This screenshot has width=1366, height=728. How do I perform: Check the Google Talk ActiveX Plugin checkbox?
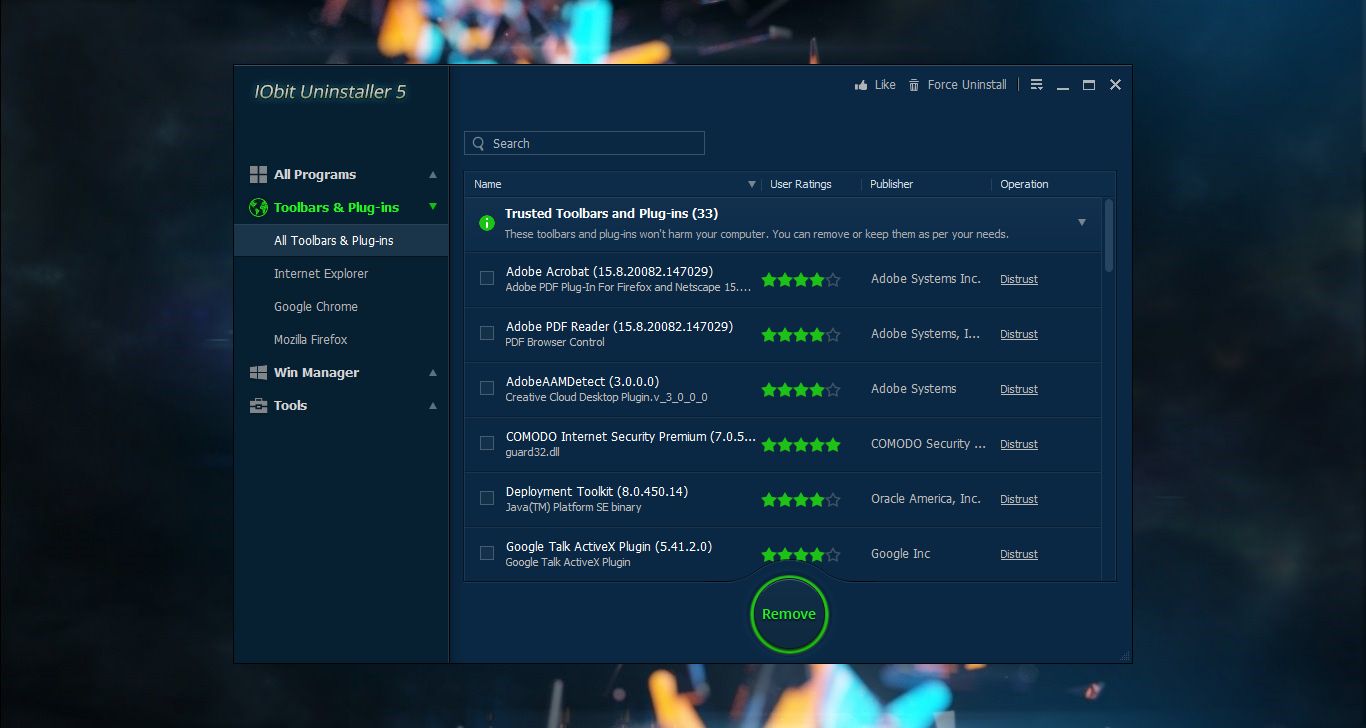click(x=487, y=553)
